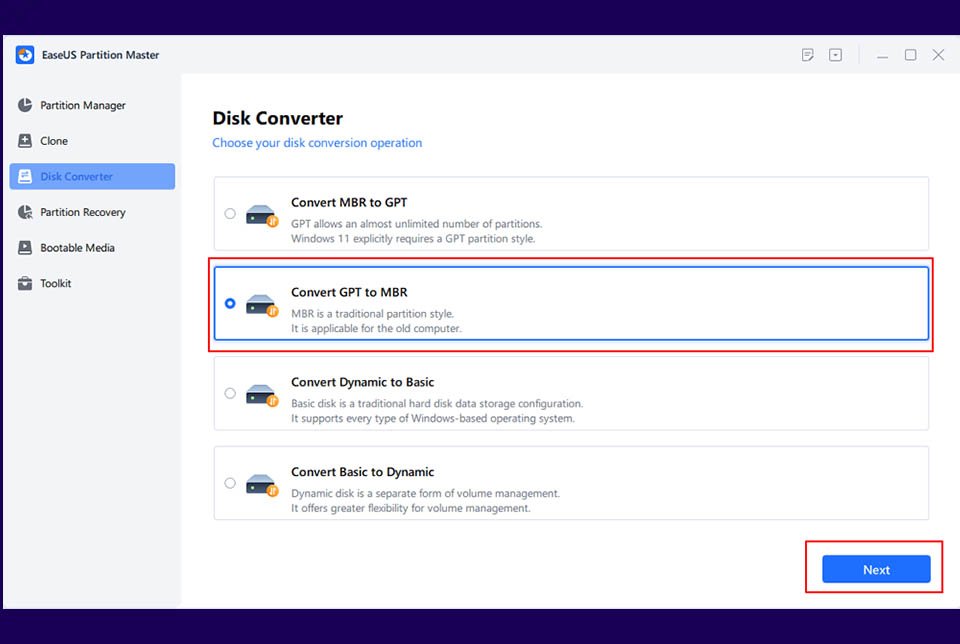Viewport: 960px width, 644px height.
Task: Click the disk icon beside Convert MBR to GPT
Action: pyautogui.click(x=262, y=215)
